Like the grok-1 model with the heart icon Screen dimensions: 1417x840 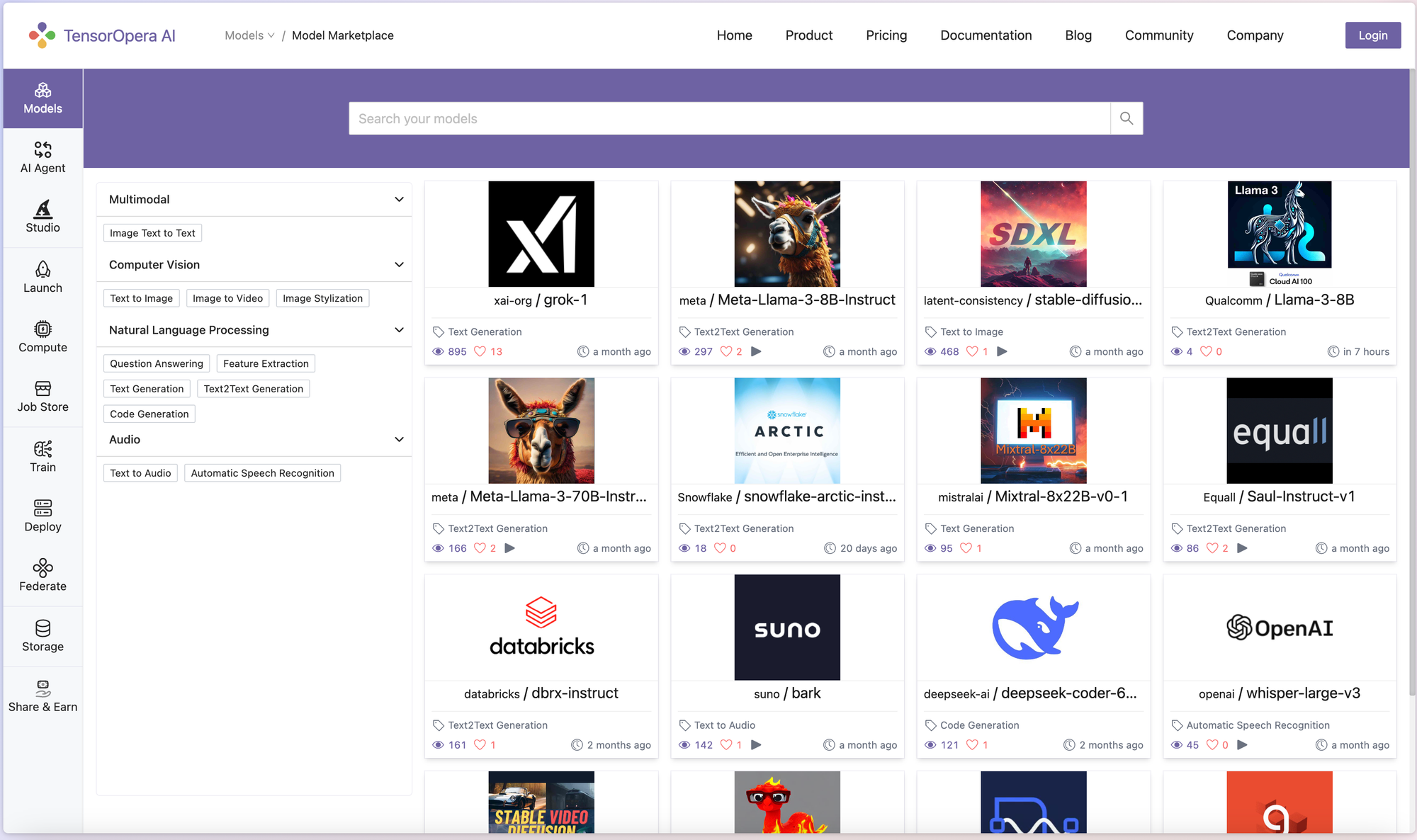point(480,351)
